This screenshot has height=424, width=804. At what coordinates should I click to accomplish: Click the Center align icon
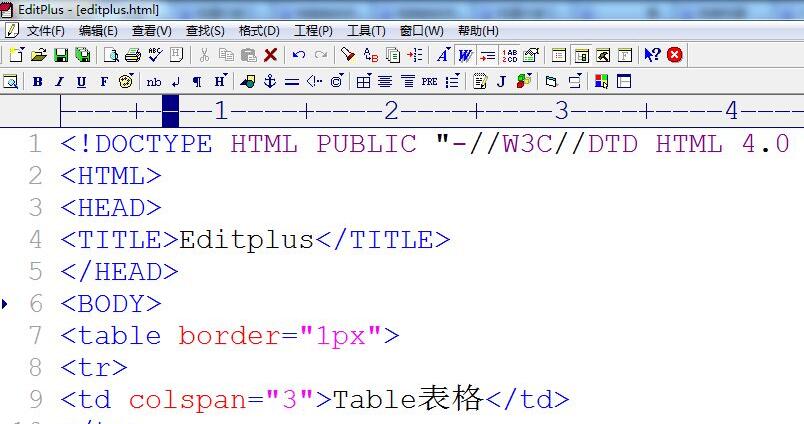pos(385,82)
